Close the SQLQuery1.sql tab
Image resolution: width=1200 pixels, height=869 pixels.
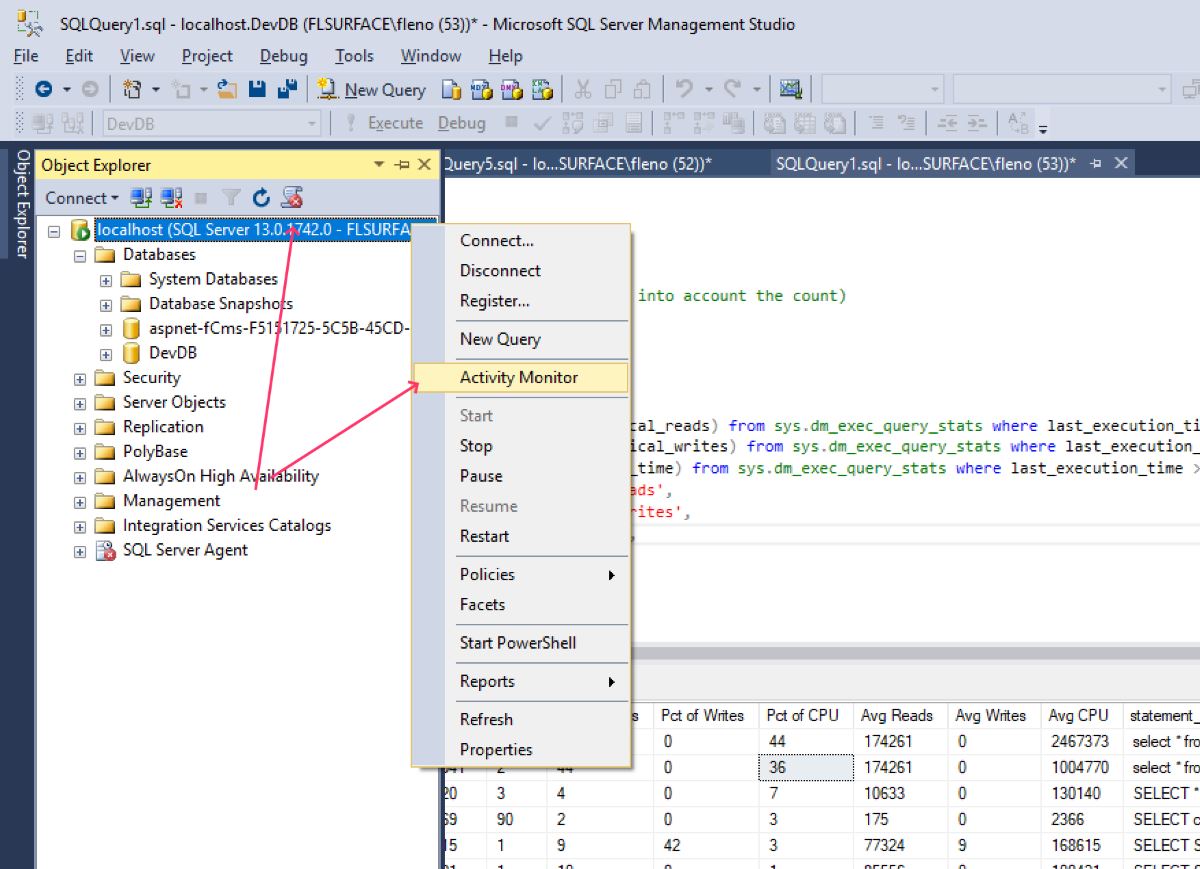pyautogui.click(x=1121, y=163)
